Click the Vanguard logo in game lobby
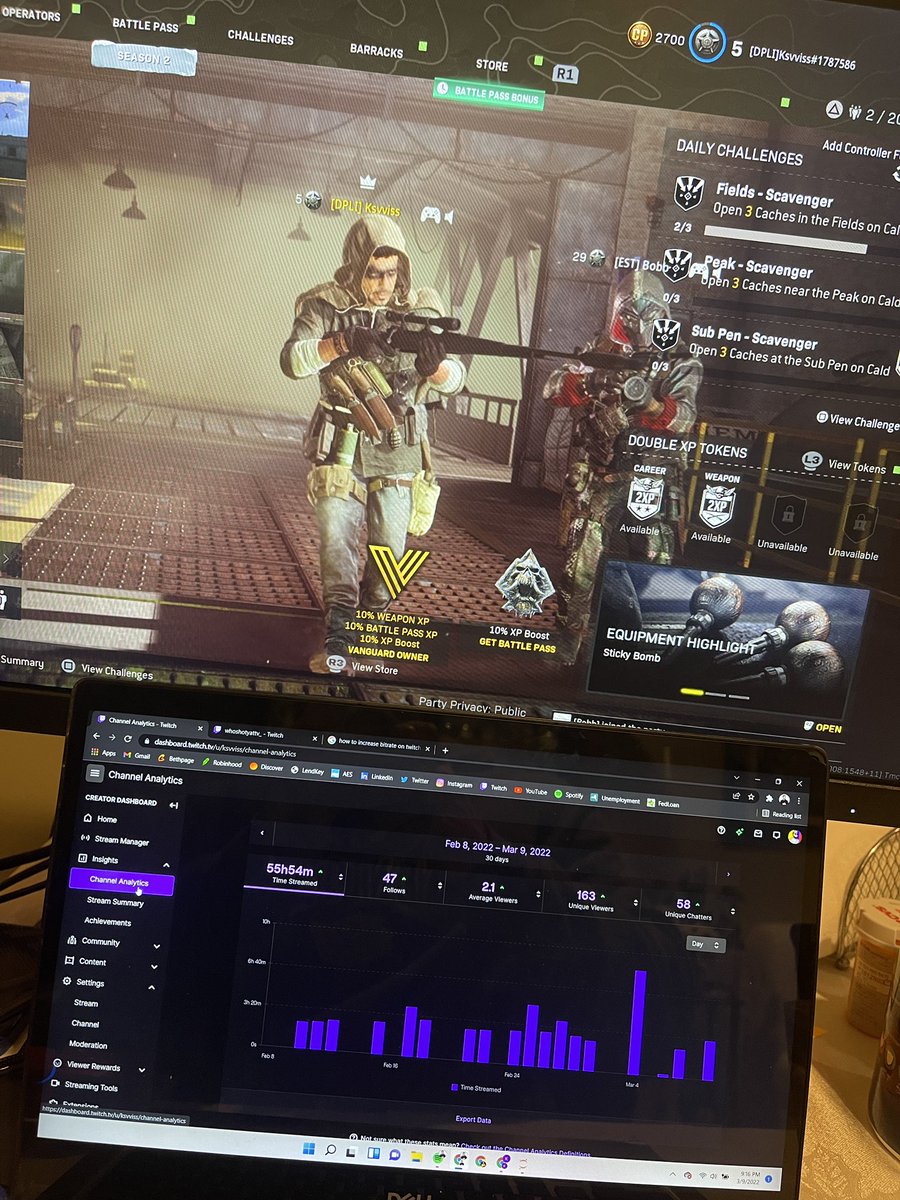The height and width of the screenshot is (1200, 900). pos(398,570)
